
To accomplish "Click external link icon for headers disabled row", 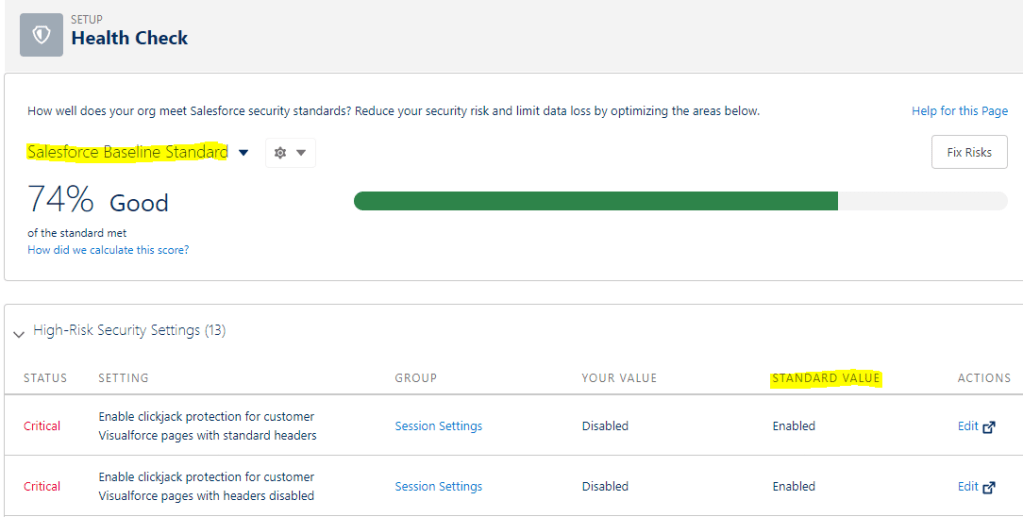I will (x=989, y=487).
